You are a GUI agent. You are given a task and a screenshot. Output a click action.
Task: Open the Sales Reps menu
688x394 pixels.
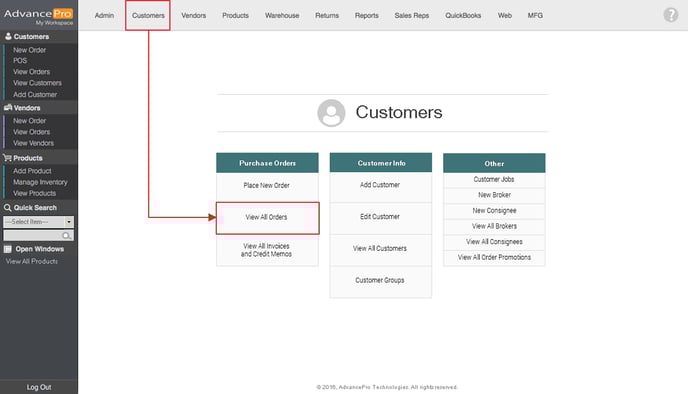(x=412, y=15)
